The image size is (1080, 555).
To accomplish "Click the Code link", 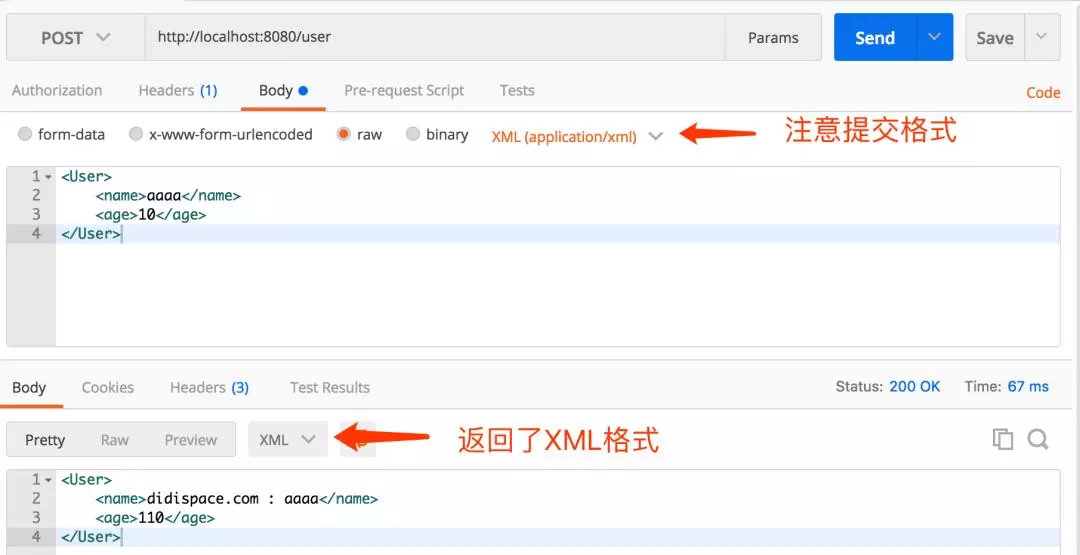I will tap(1043, 92).
